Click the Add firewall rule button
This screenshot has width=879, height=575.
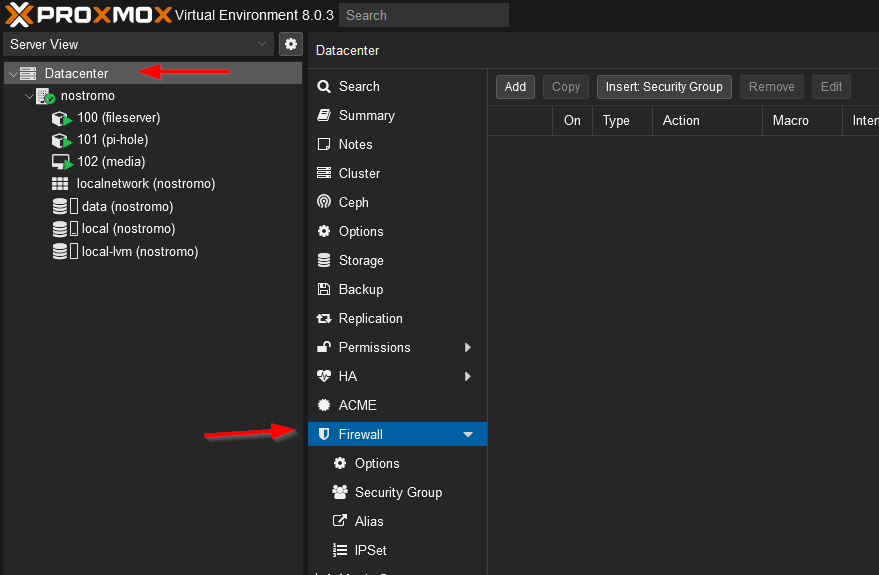pos(515,87)
